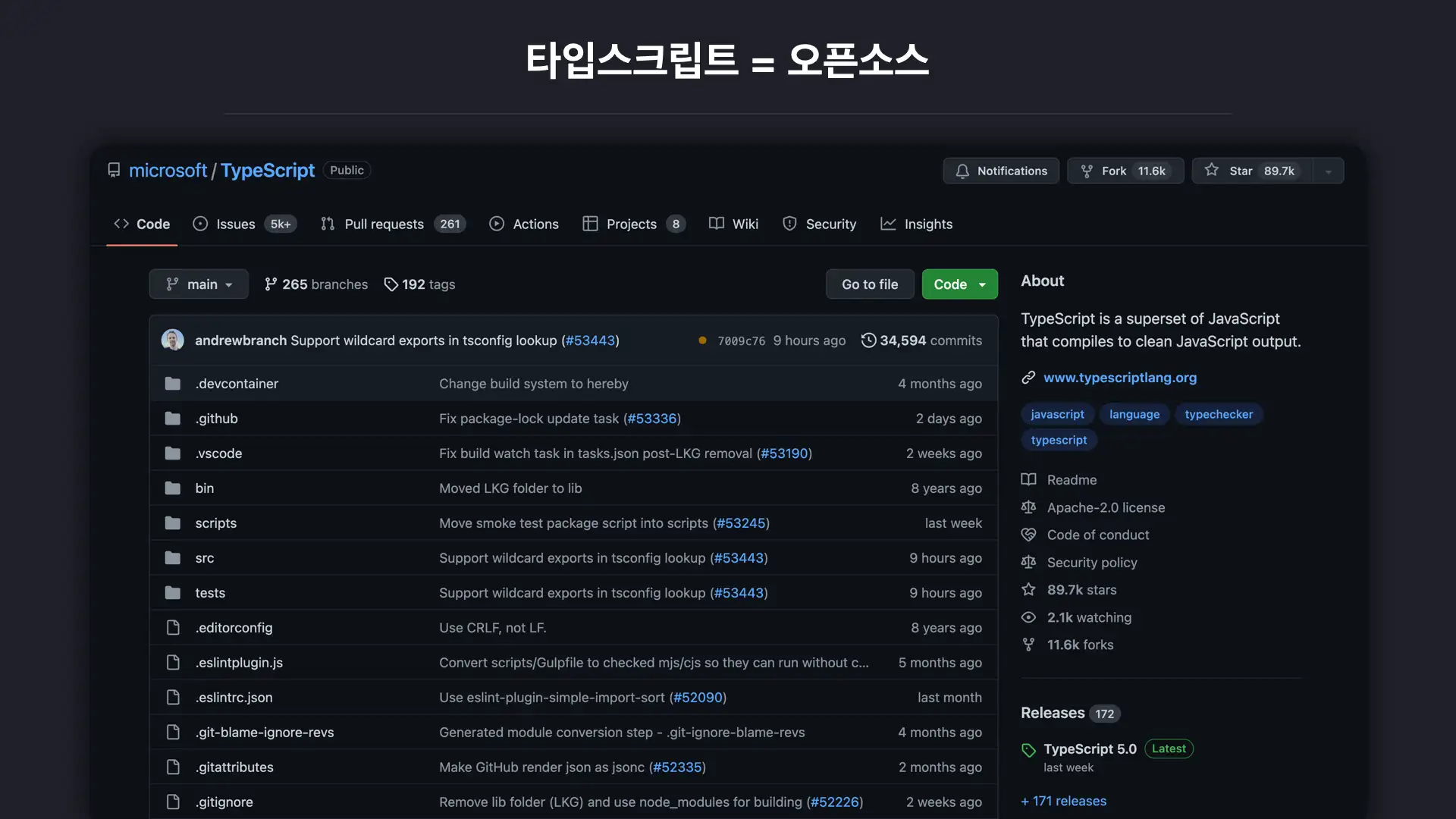Click the Star icon button
This screenshot has width=1456, height=819.
(1212, 171)
